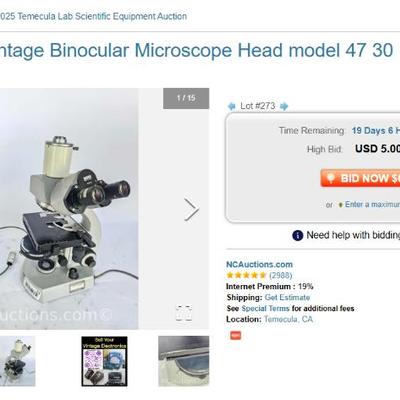The width and height of the screenshot is (400, 400).
Task: Select the Sell Your Vintage Electronics thumbnail
Action: point(104,361)
